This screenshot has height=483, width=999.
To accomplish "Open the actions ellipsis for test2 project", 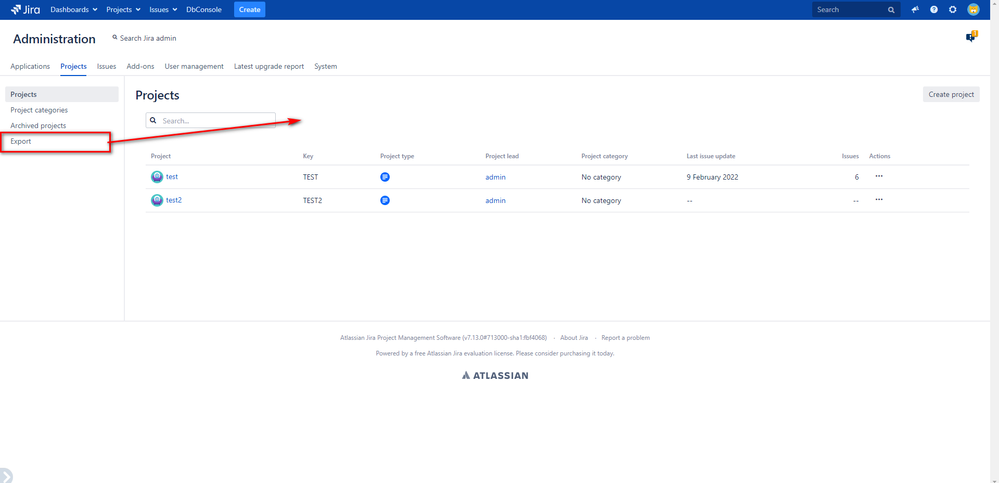I will pos(879,199).
